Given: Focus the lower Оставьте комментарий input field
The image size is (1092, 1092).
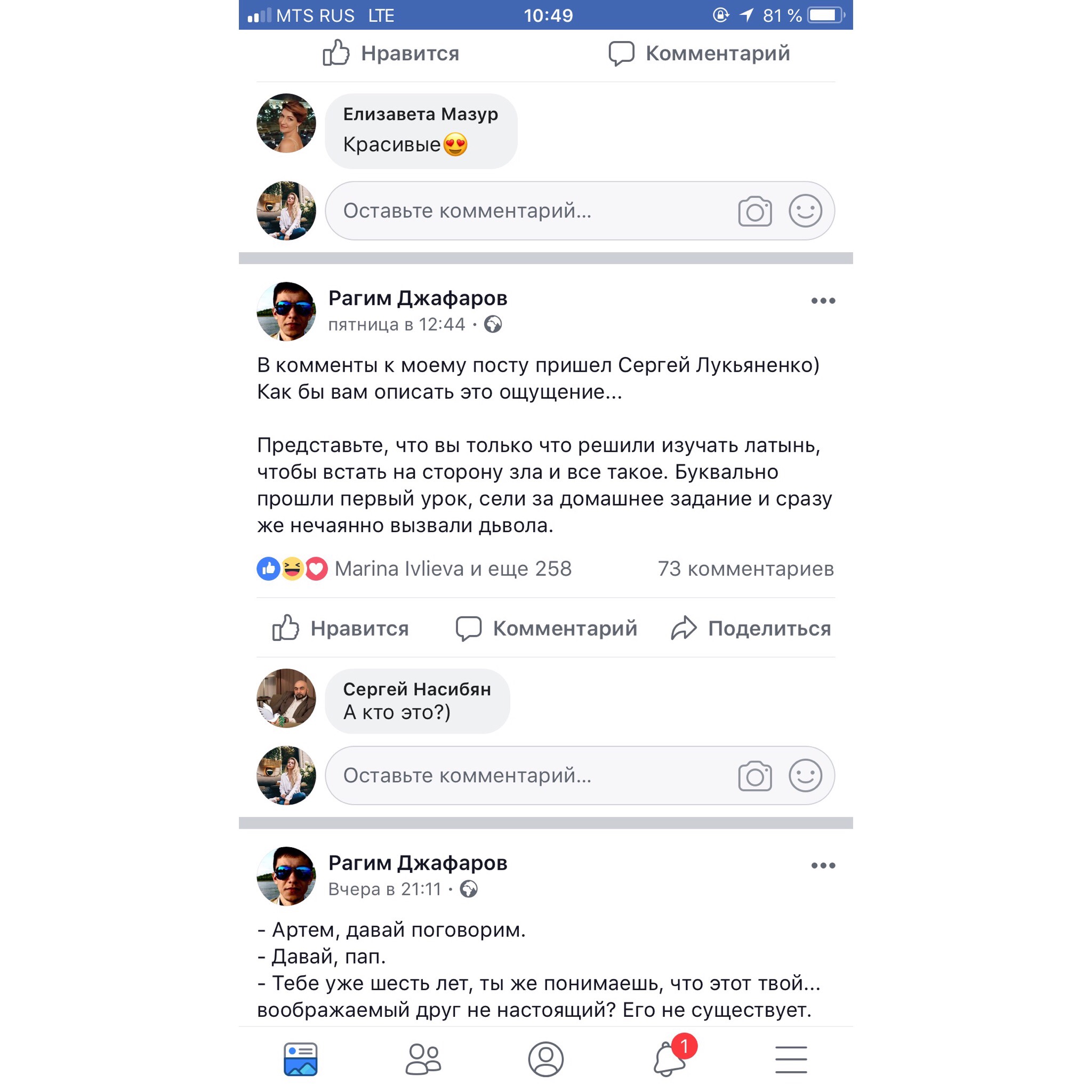Looking at the screenshot, I should 580,775.
